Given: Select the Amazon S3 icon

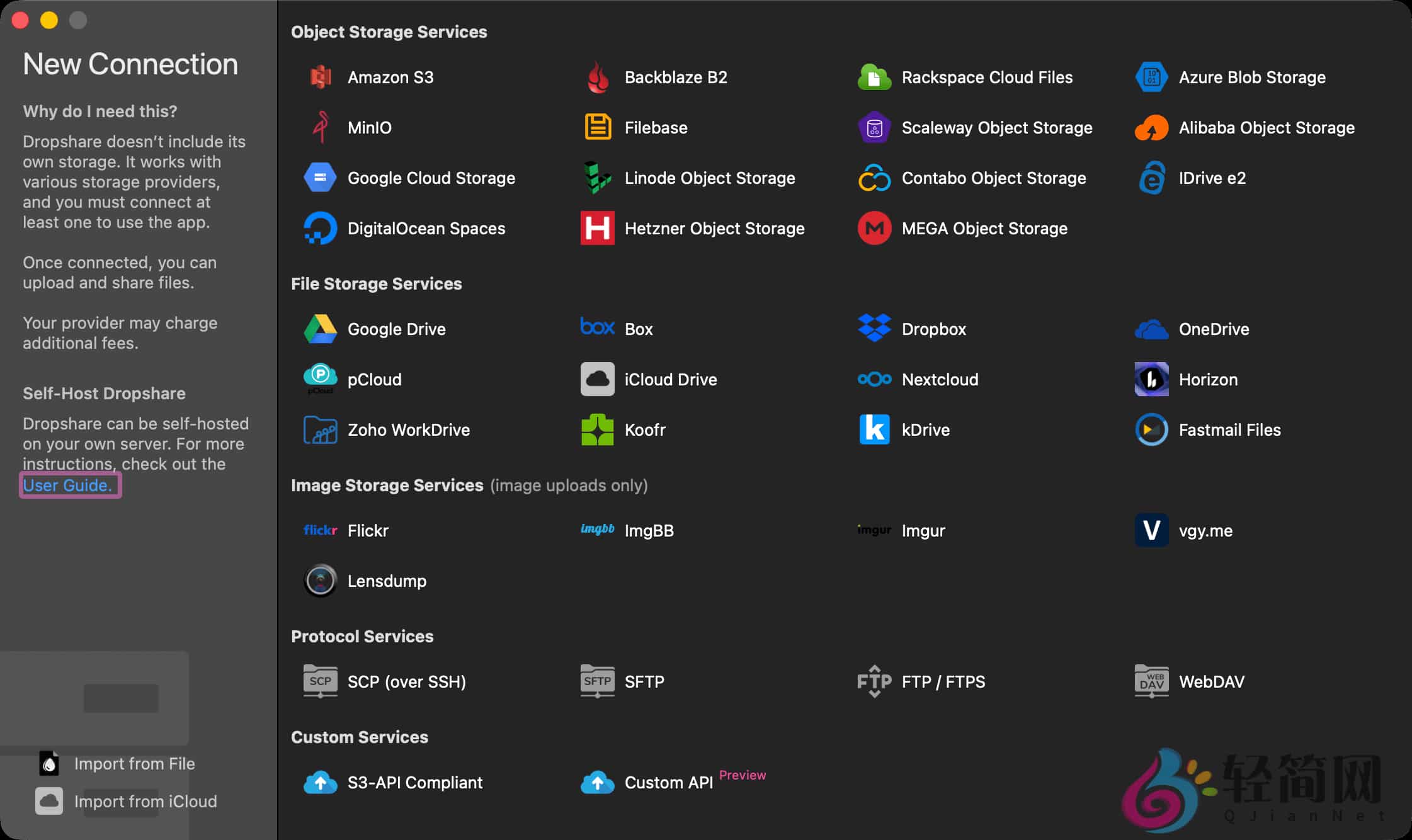Looking at the screenshot, I should coord(321,77).
